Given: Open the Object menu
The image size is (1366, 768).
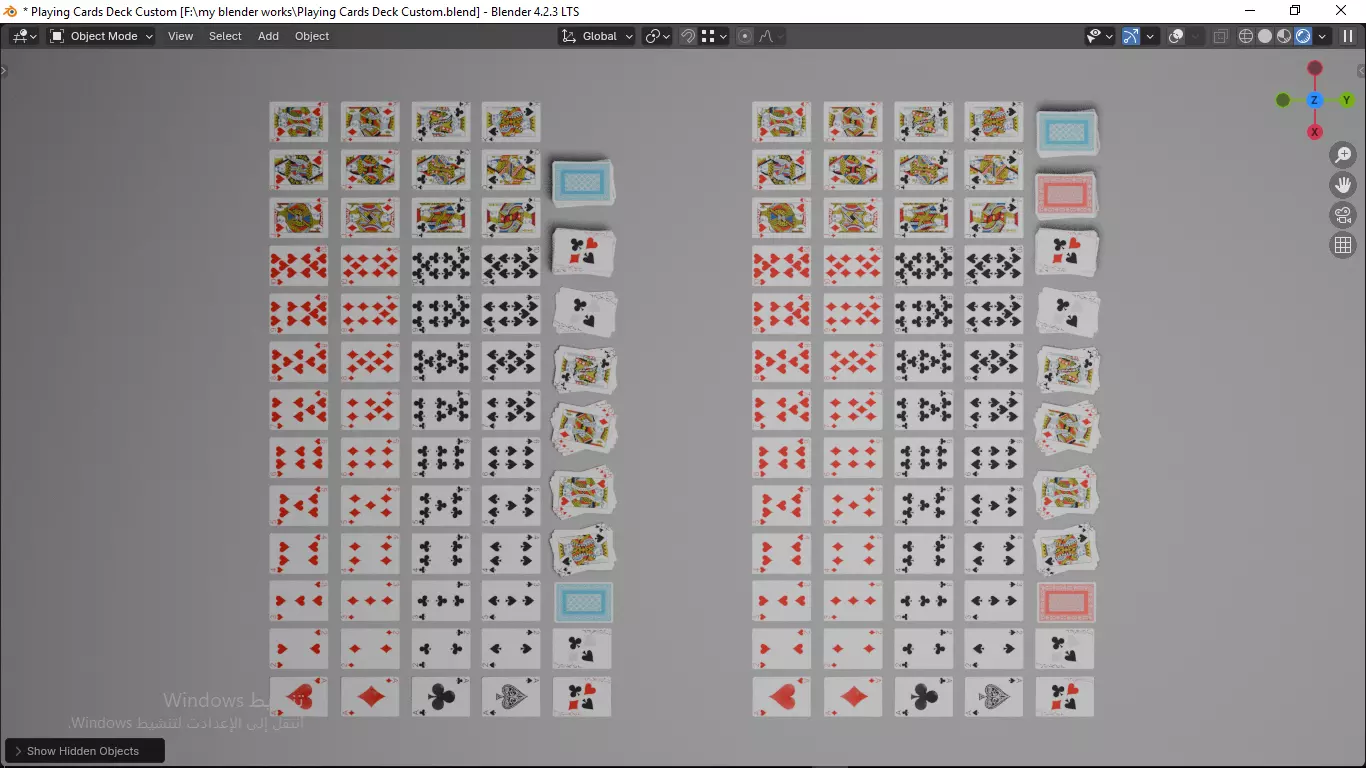Looking at the screenshot, I should tap(312, 36).
